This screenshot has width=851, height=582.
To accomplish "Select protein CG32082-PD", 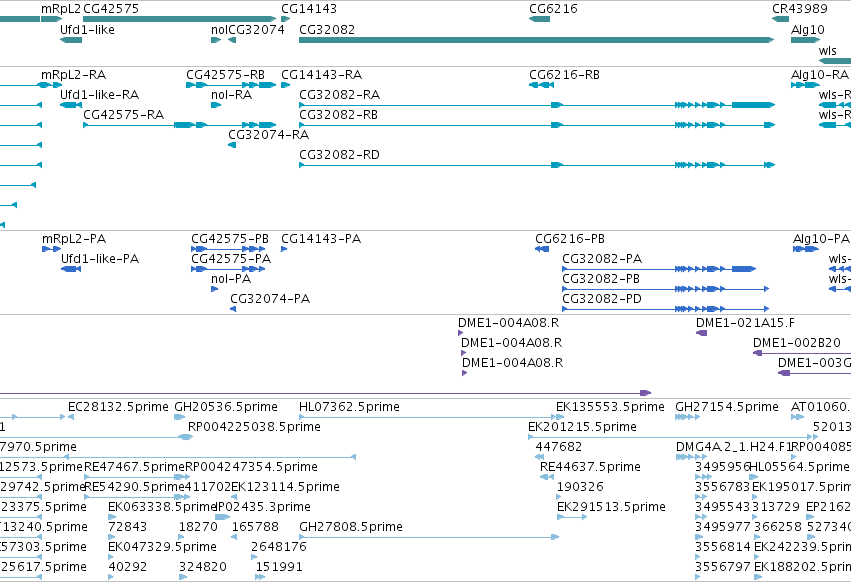I will (665, 309).
